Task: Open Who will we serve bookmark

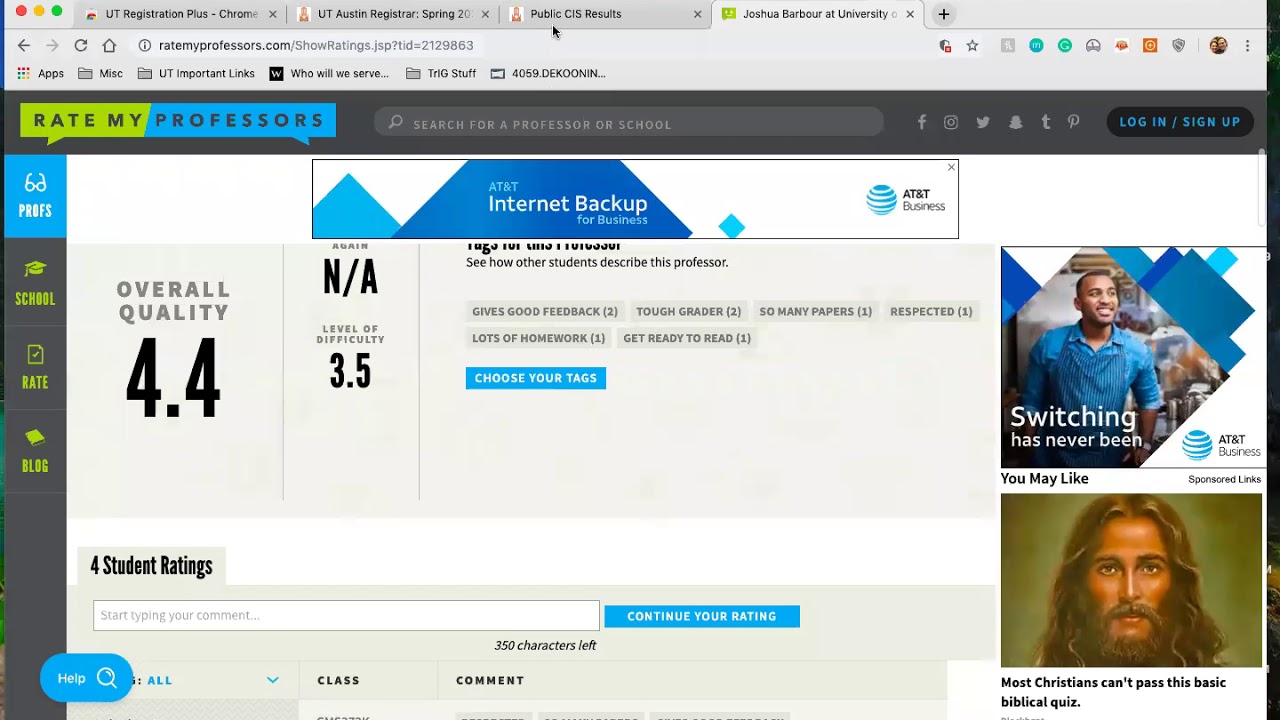Action: click(329, 73)
